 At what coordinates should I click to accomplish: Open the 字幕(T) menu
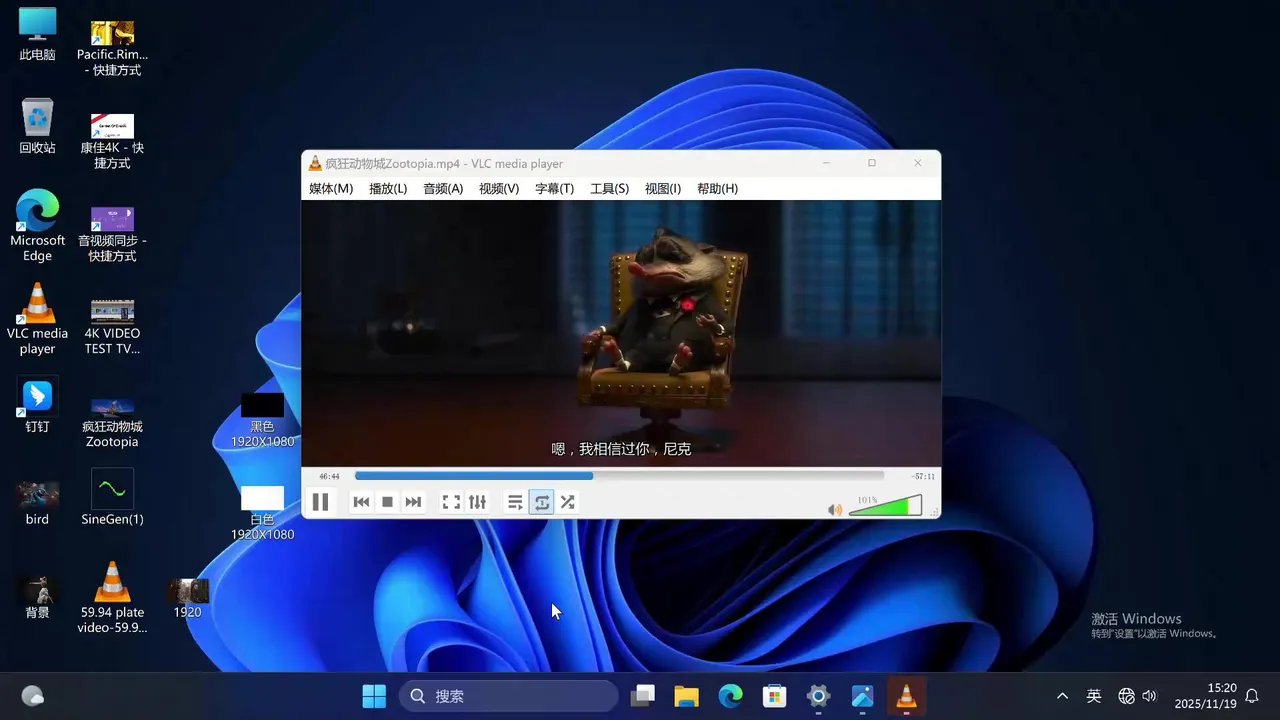point(554,188)
